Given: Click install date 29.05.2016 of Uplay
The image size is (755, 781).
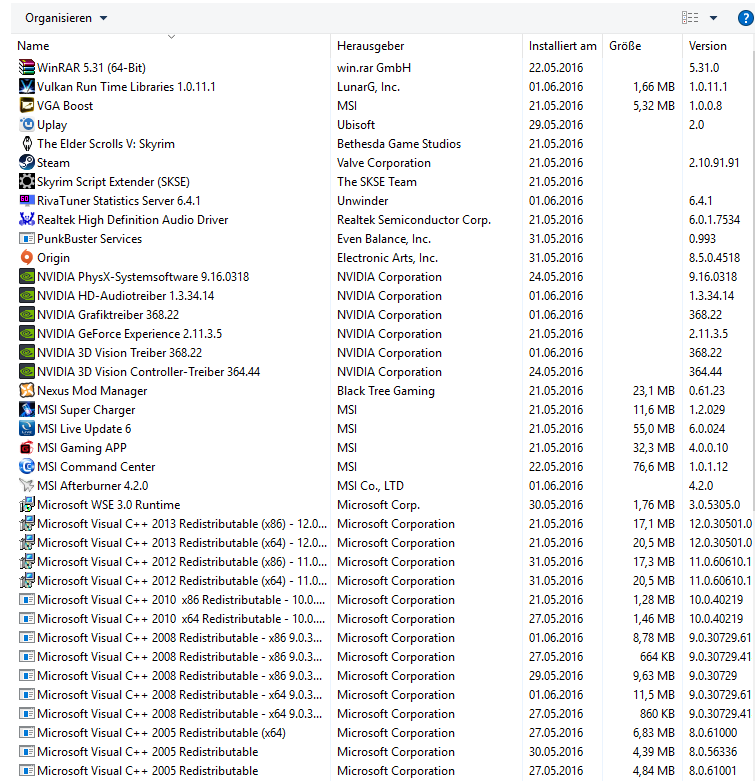Looking at the screenshot, I should pyautogui.click(x=556, y=125).
